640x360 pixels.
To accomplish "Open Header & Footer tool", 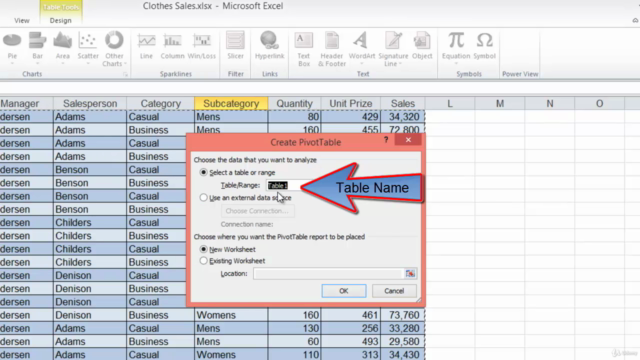I will pos(332,49).
